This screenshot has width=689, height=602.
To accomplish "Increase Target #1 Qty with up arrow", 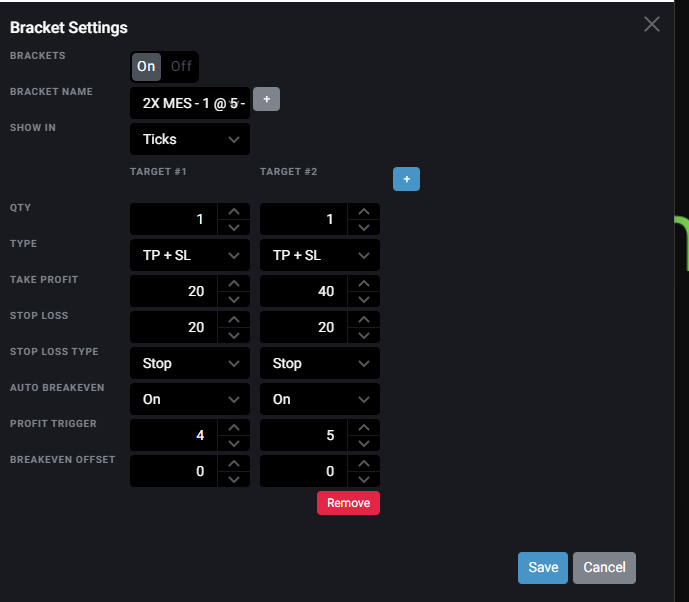I will [x=234, y=211].
